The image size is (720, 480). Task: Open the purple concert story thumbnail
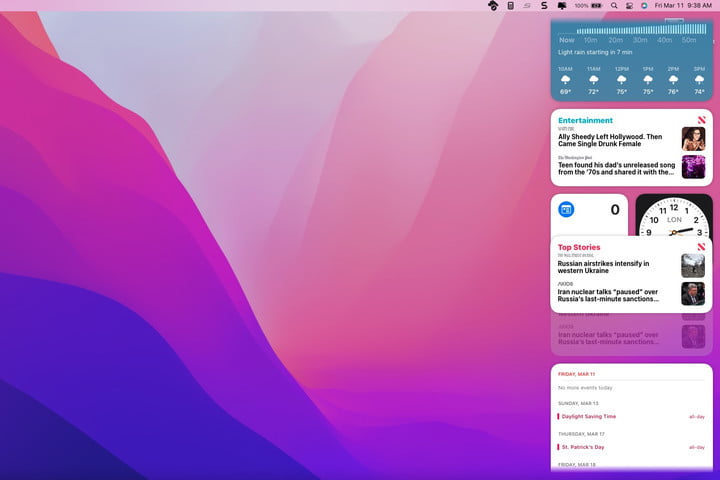(693, 167)
